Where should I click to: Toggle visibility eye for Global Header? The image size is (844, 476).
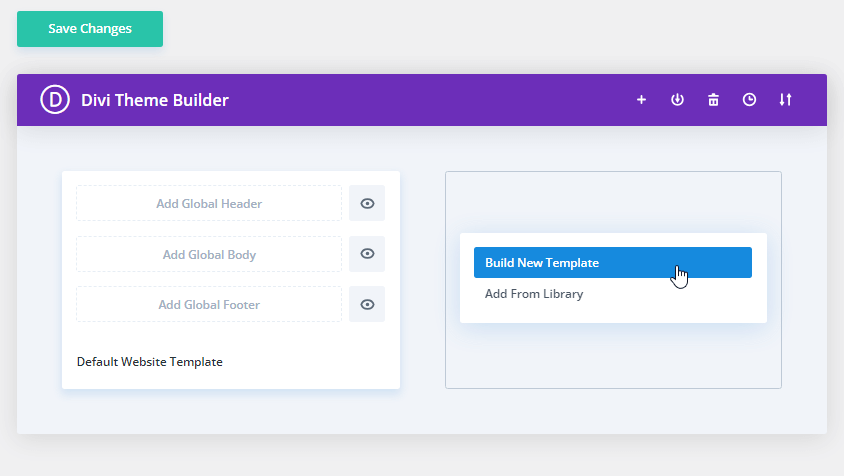(367, 204)
